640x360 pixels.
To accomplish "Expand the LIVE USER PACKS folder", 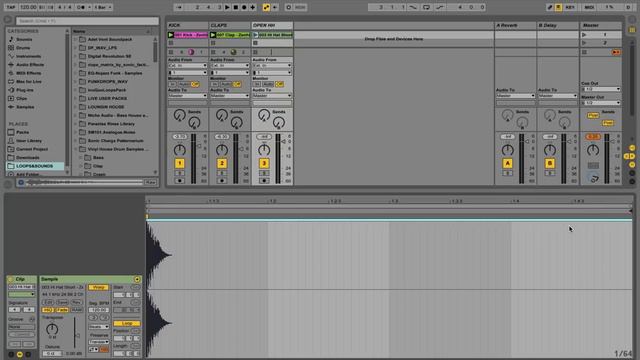I will [x=76, y=98].
